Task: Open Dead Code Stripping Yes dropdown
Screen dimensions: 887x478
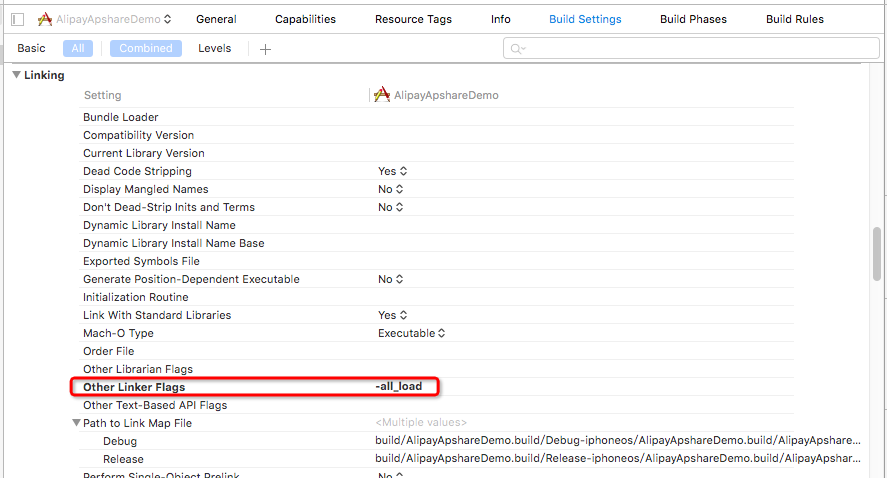Action: (x=393, y=171)
